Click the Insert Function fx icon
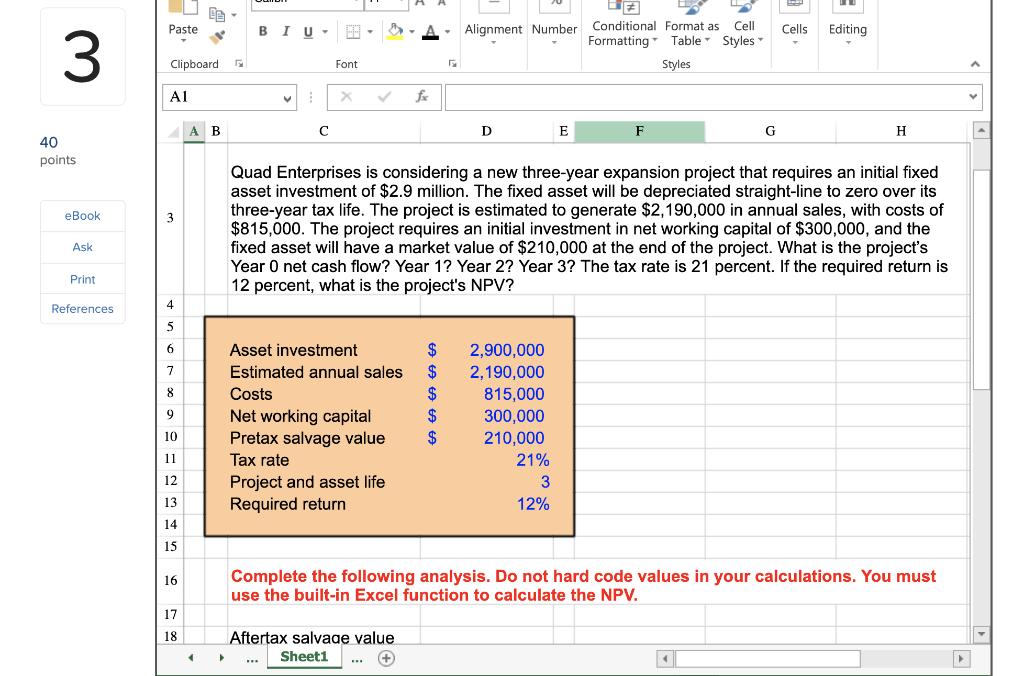1024x676 pixels. tap(421, 97)
